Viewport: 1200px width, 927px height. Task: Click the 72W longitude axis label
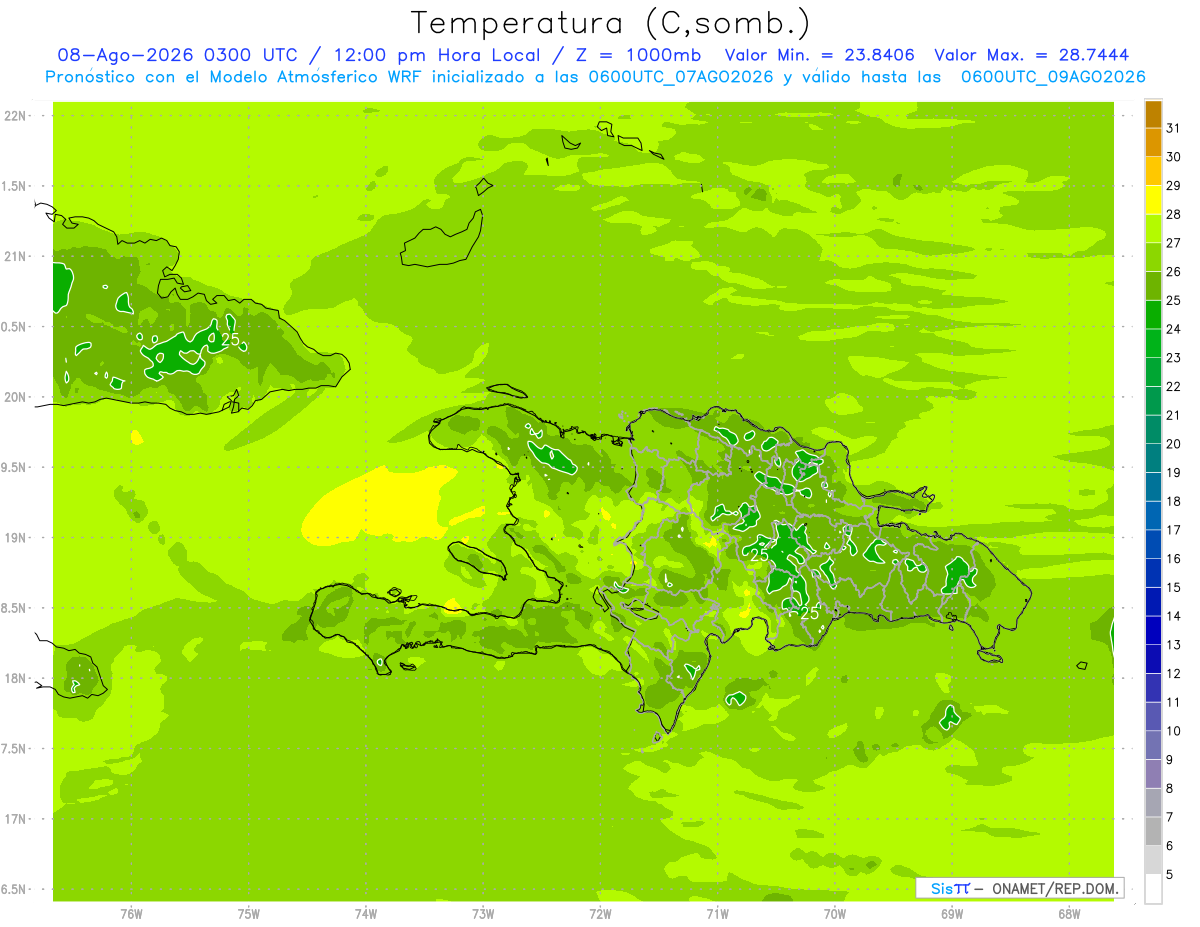[600, 914]
